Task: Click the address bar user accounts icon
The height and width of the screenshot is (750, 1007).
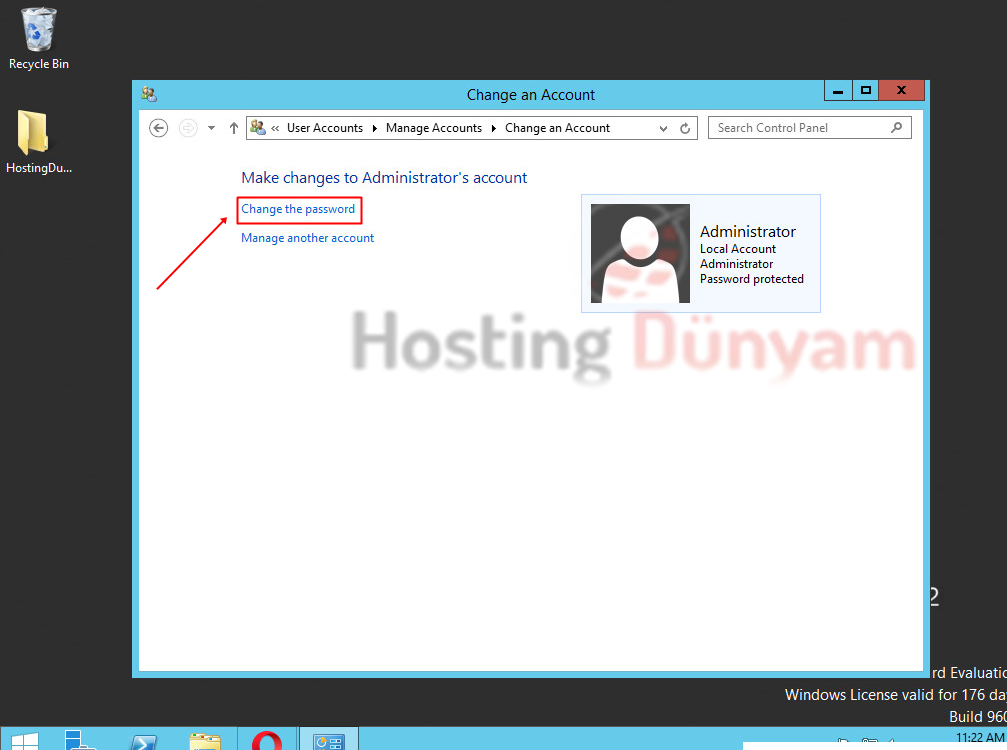Action: (258, 128)
